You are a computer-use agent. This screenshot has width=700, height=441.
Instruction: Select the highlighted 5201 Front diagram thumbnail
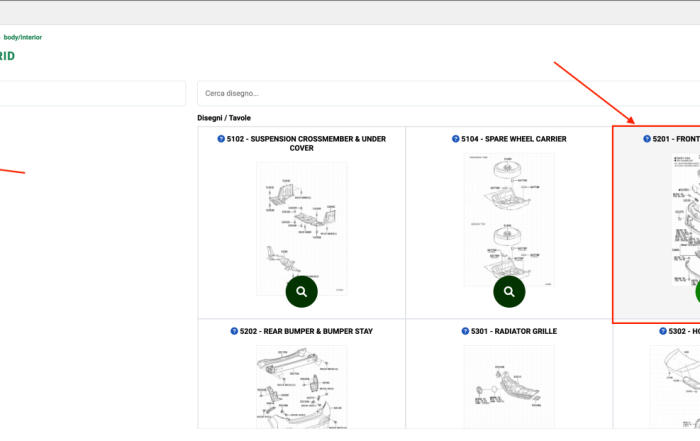point(686,220)
